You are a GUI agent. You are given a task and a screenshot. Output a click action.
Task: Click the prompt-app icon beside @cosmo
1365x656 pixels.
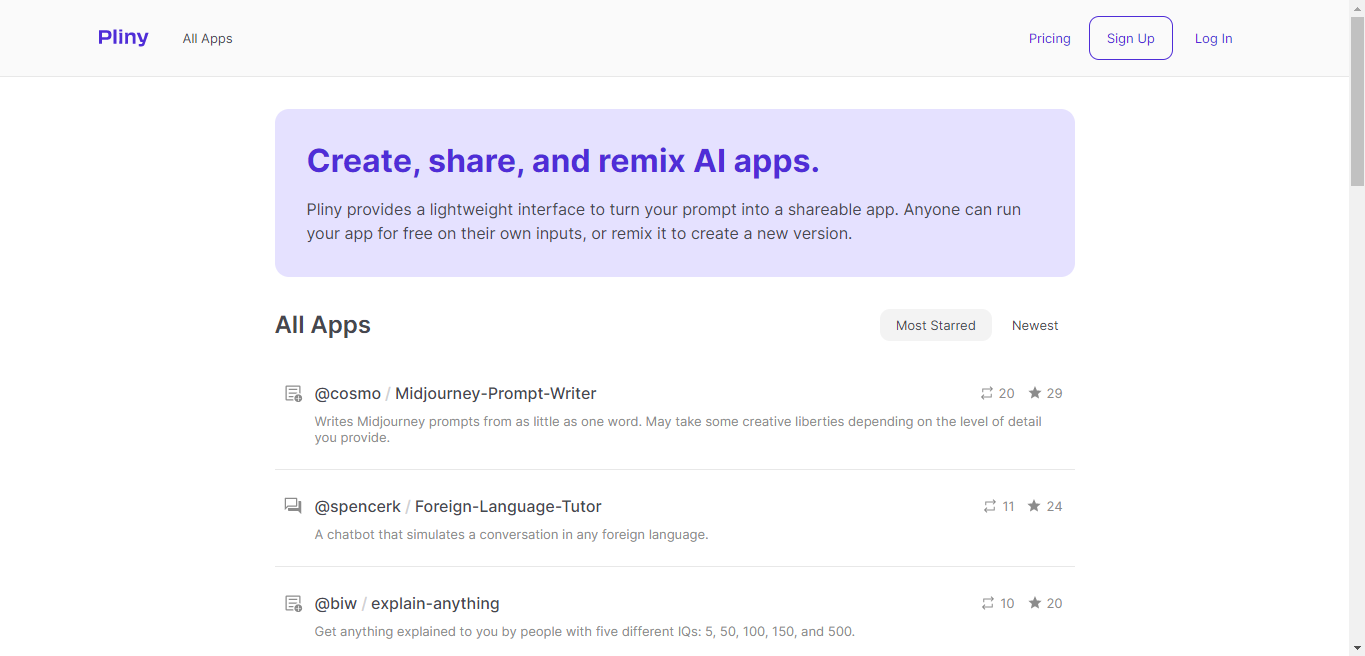(293, 394)
